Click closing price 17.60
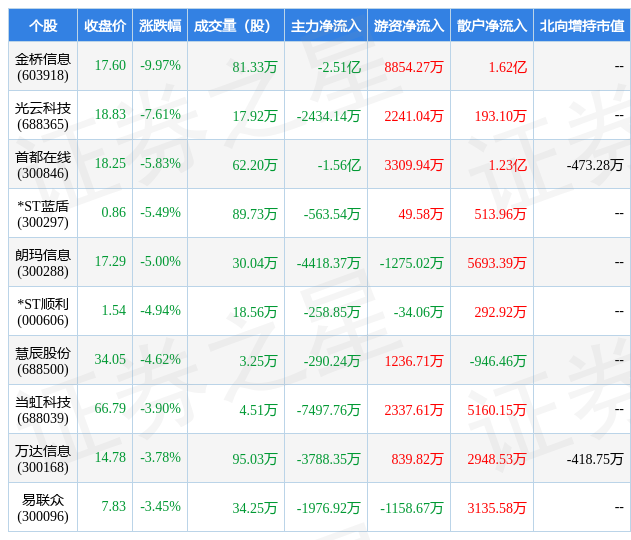This screenshot has height=540, width=631. pyautogui.click(x=110, y=65)
